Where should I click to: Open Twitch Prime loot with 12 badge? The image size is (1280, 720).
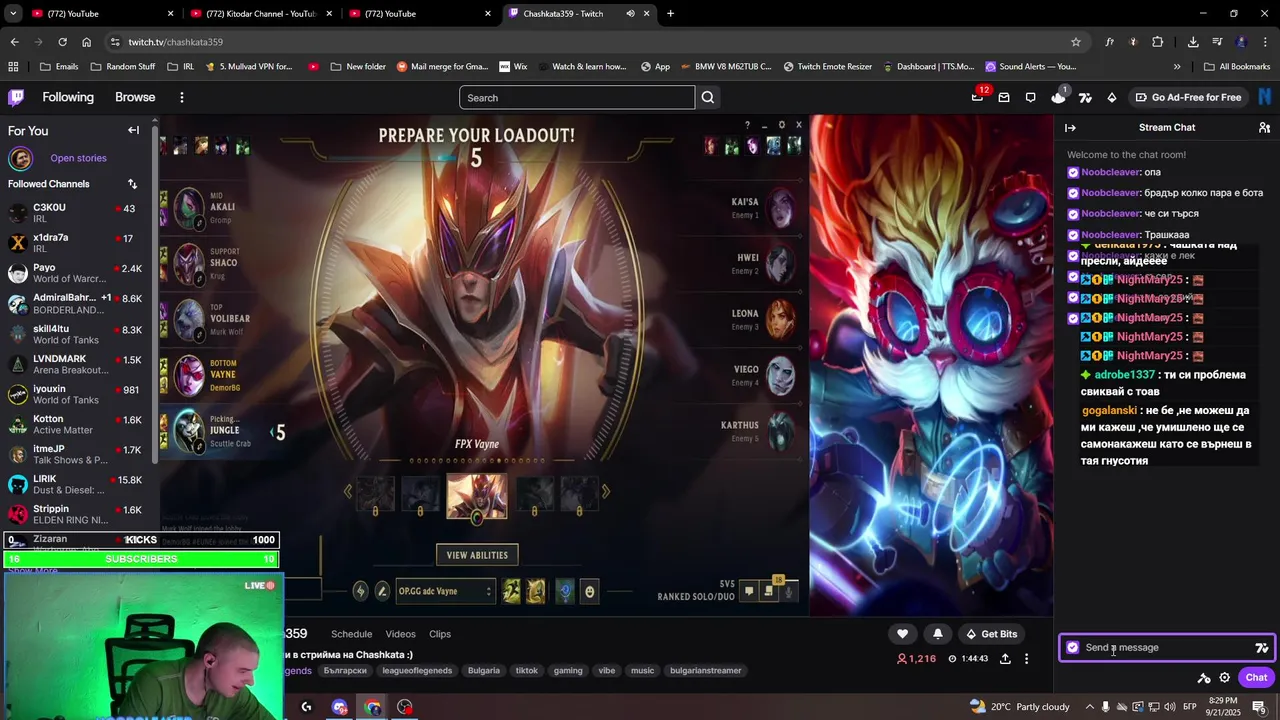pos(978,97)
